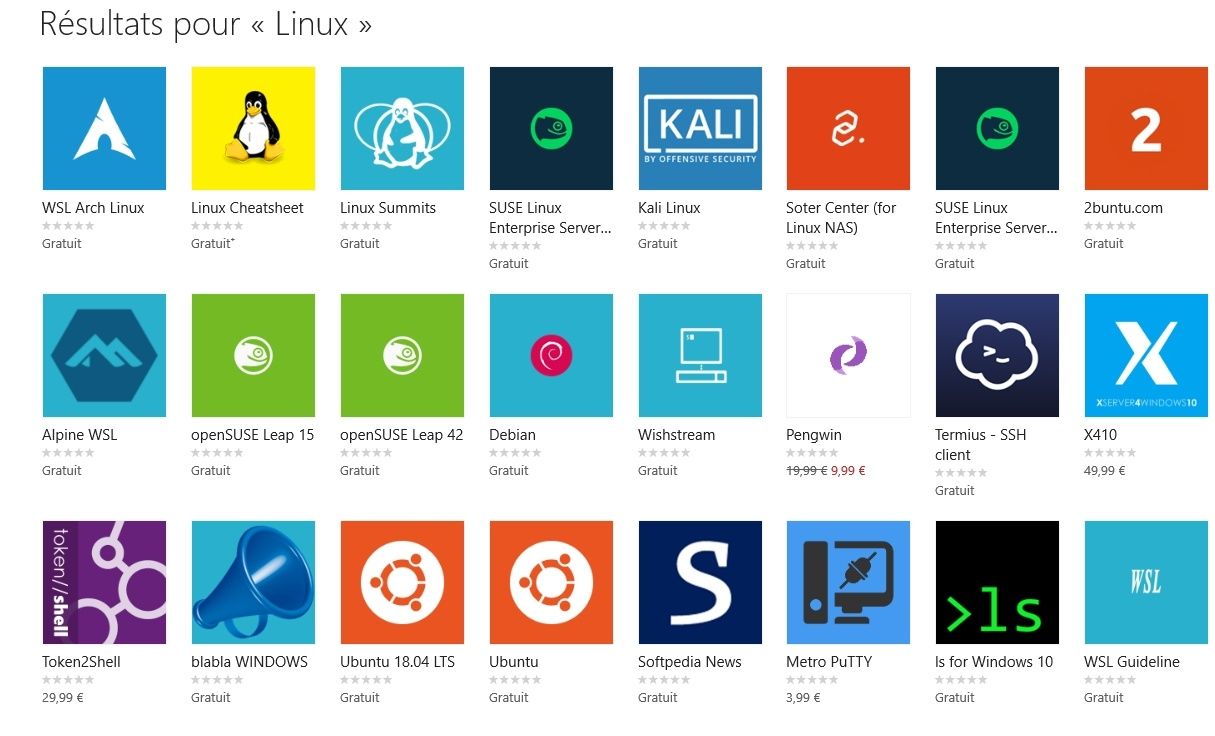Click the Pengwin sale price "9,99 €"

click(848, 471)
